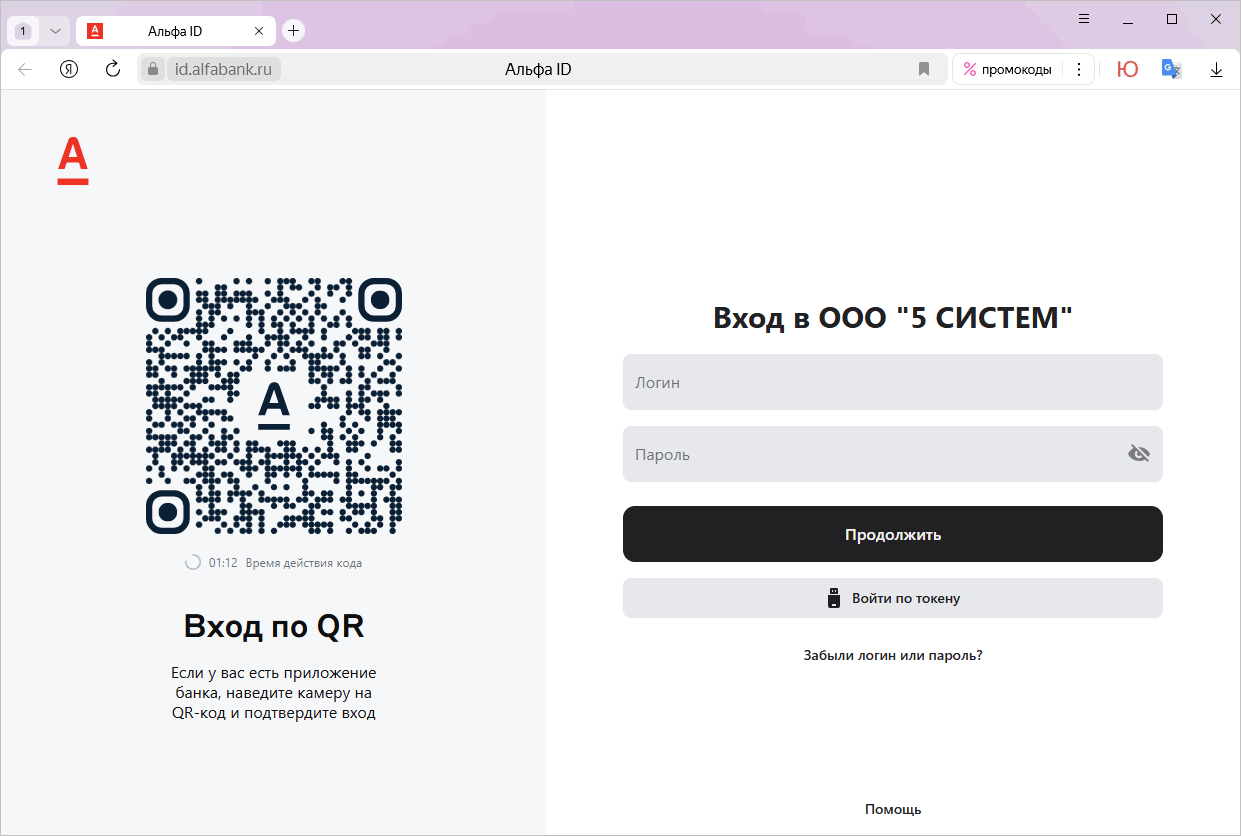Image resolution: width=1241 pixels, height=836 pixels.
Task: Select the Альфа ID tab
Action: tap(176, 31)
